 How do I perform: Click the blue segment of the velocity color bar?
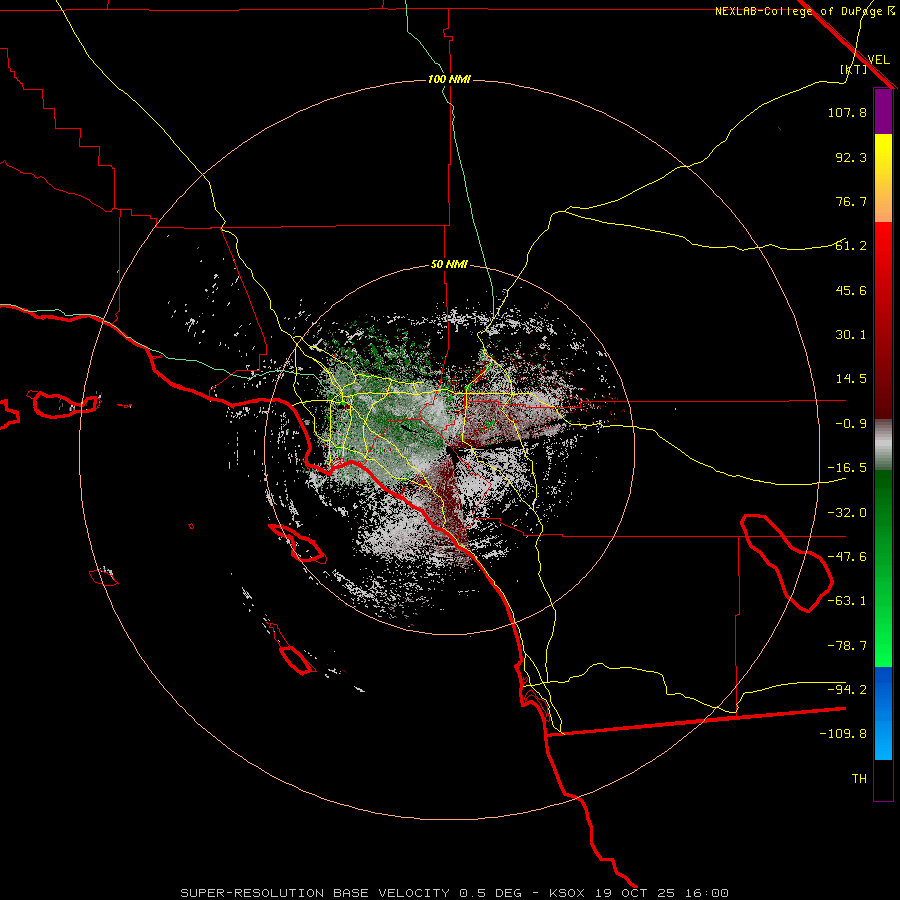click(x=883, y=713)
